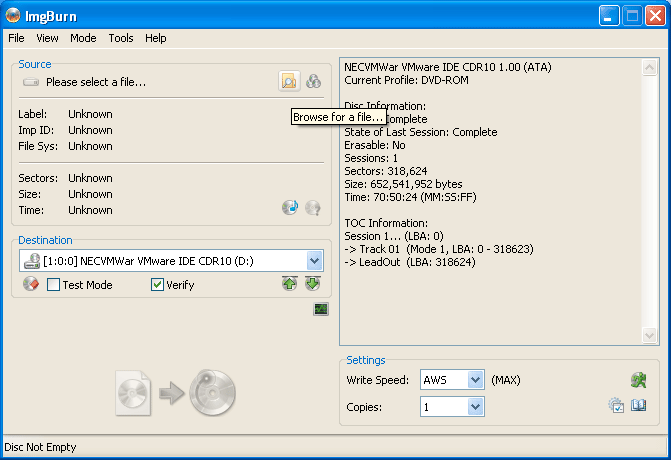
Task: Click the large Write disc image button
Action: (x=176, y=393)
